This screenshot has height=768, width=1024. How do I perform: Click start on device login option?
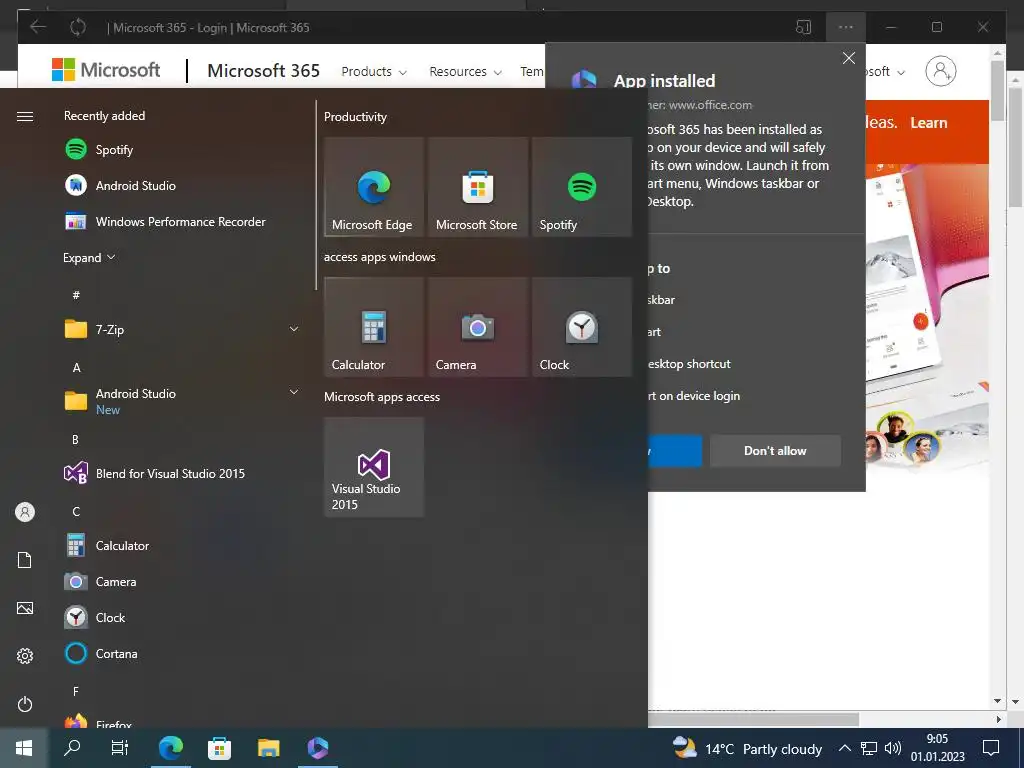694,396
